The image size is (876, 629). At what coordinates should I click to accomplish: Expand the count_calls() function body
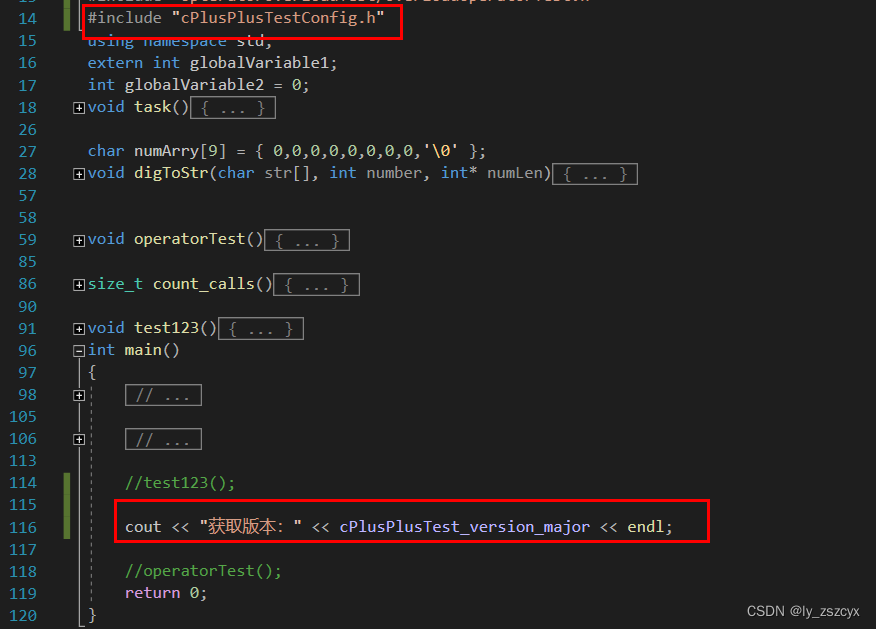coord(78,284)
